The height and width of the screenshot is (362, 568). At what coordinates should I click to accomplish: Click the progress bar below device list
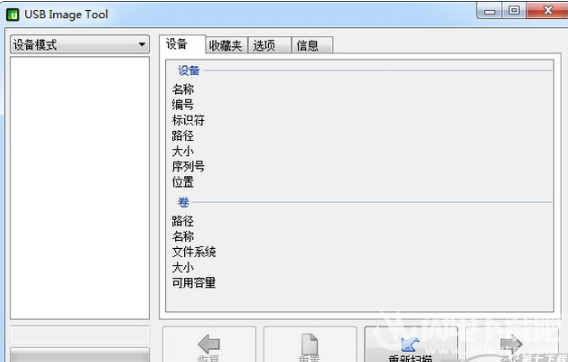tap(80, 335)
